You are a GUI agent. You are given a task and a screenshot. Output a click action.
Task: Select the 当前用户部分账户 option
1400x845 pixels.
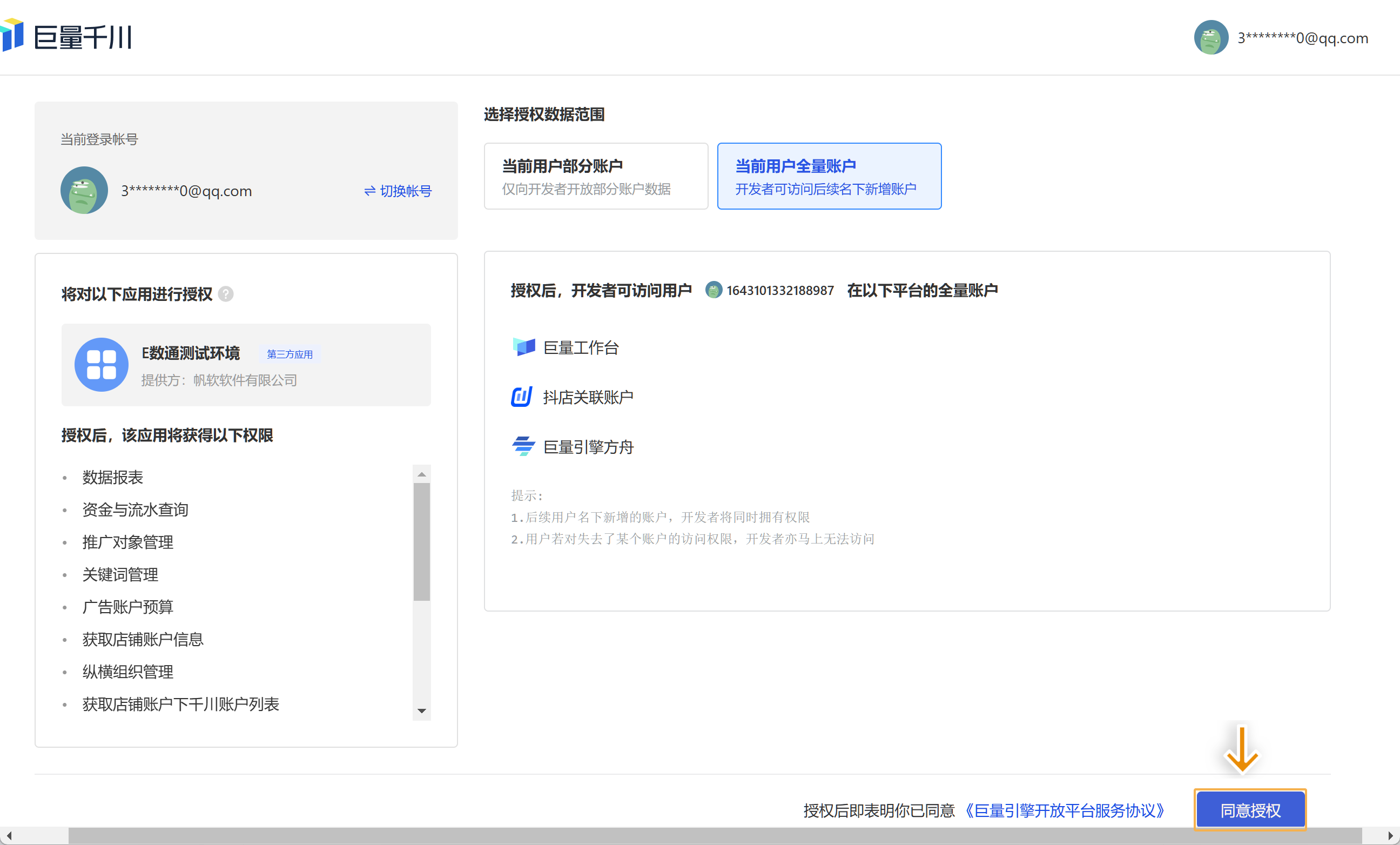click(x=595, y=176)
